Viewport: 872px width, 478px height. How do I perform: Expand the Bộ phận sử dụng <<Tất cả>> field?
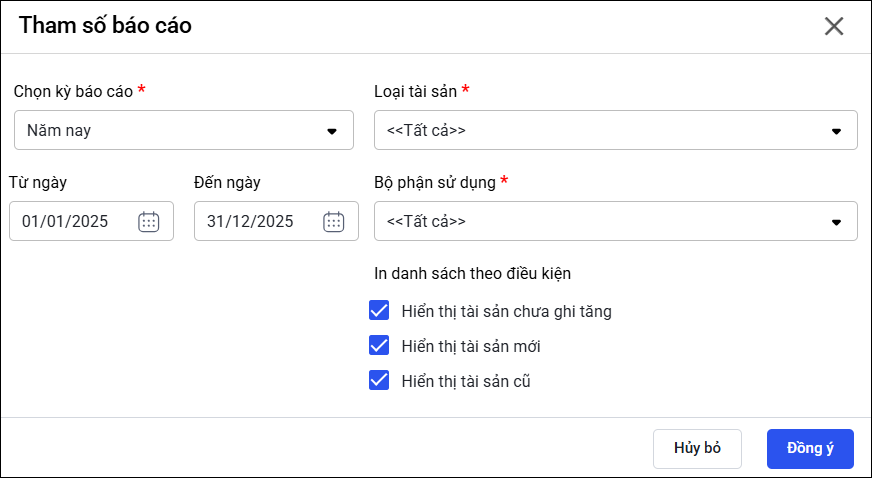pos(600,222)
